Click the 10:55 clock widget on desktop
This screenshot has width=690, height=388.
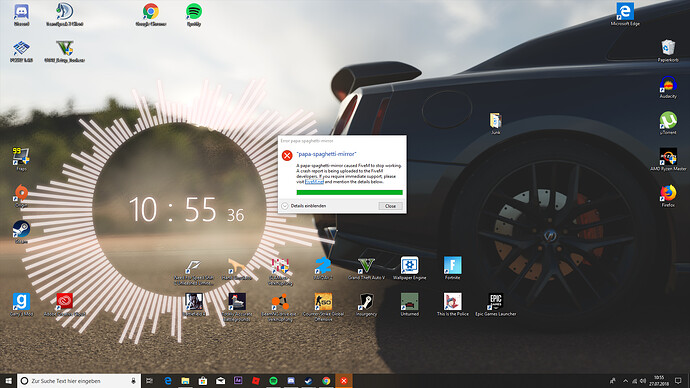pyautogui.click(x=187, y=209)
